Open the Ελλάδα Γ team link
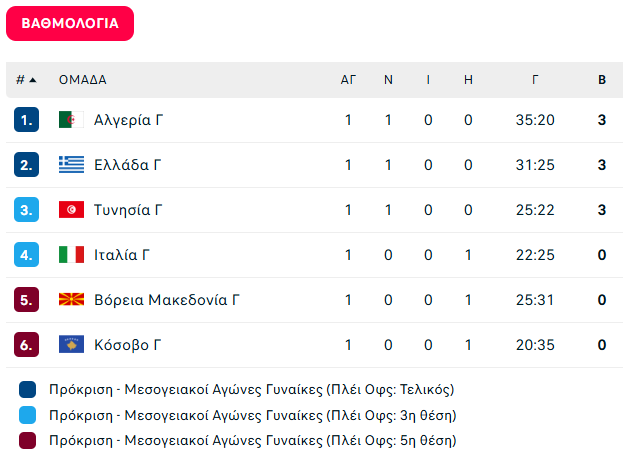 [128, 165]
